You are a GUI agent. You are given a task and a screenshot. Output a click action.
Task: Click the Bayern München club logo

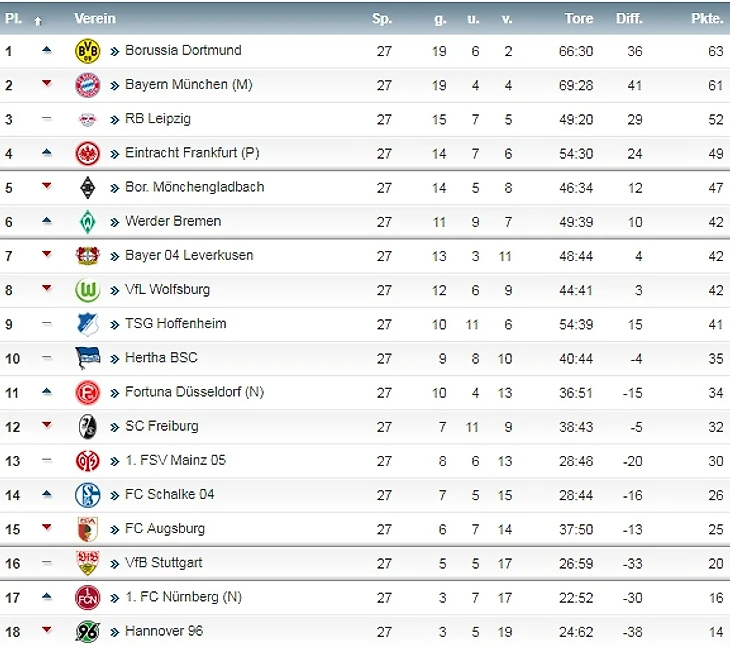point(88,86)
